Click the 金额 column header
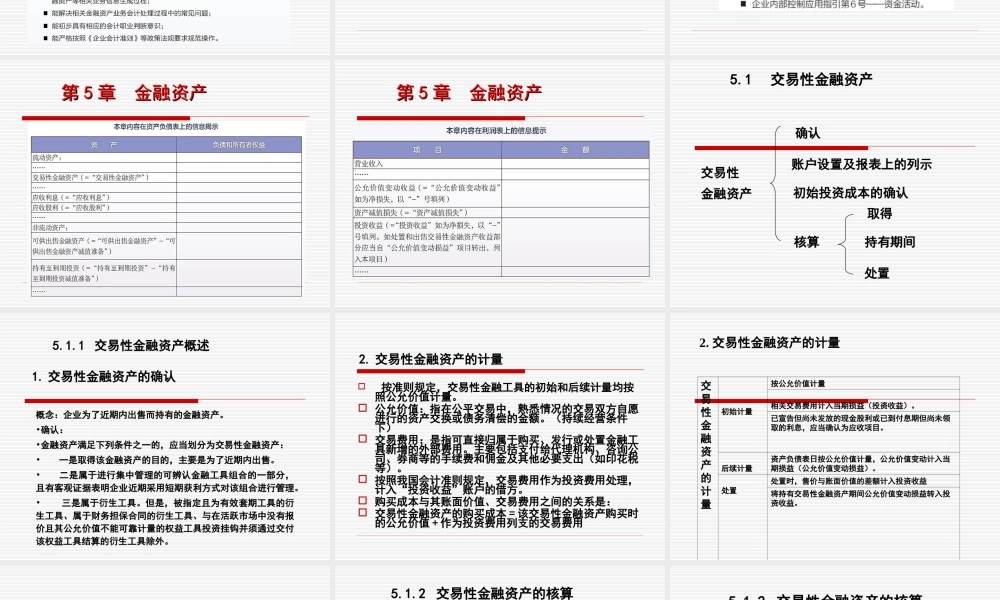 pyautogui.click(x=575, y=149)
